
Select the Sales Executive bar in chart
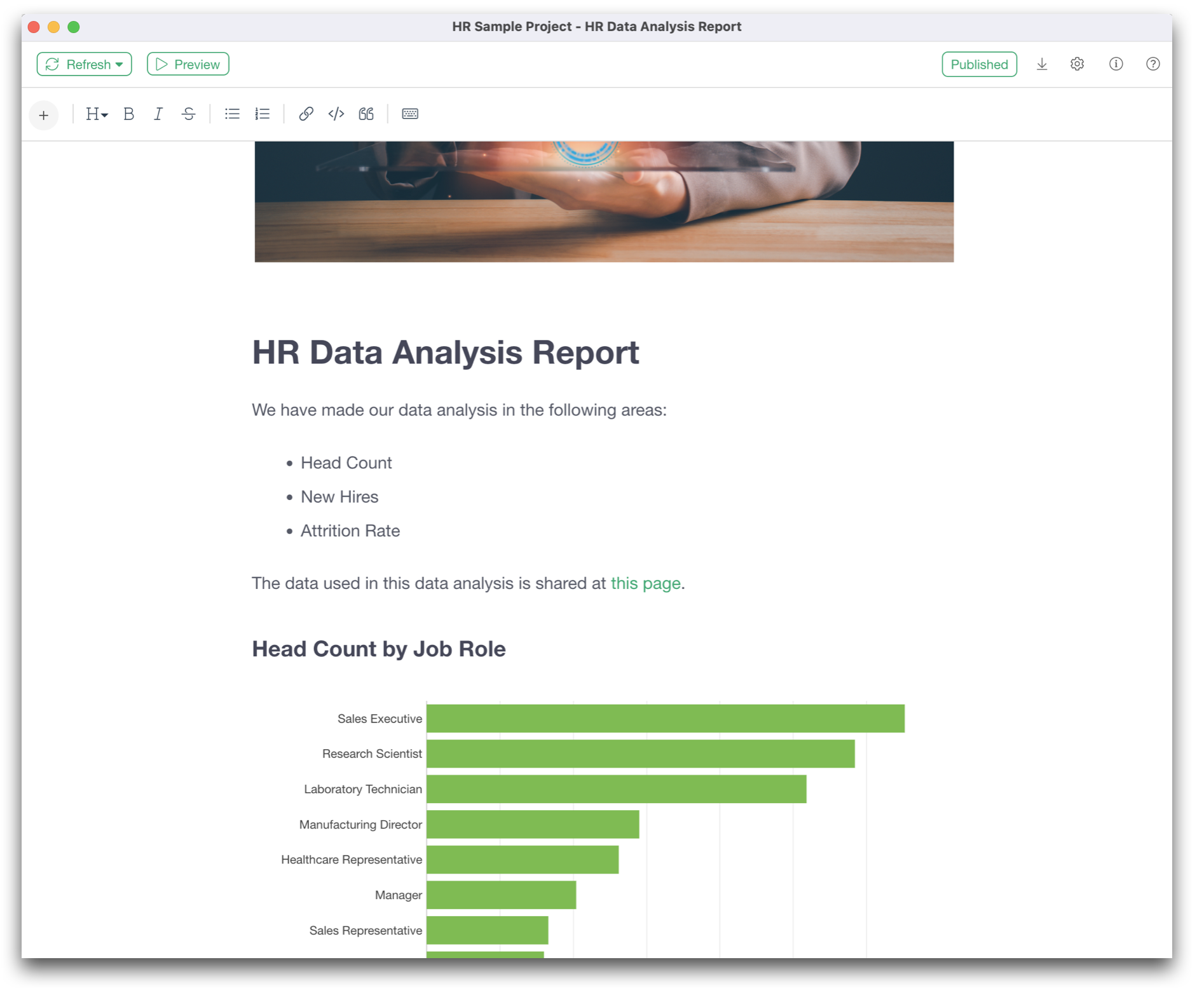[665, 719]
